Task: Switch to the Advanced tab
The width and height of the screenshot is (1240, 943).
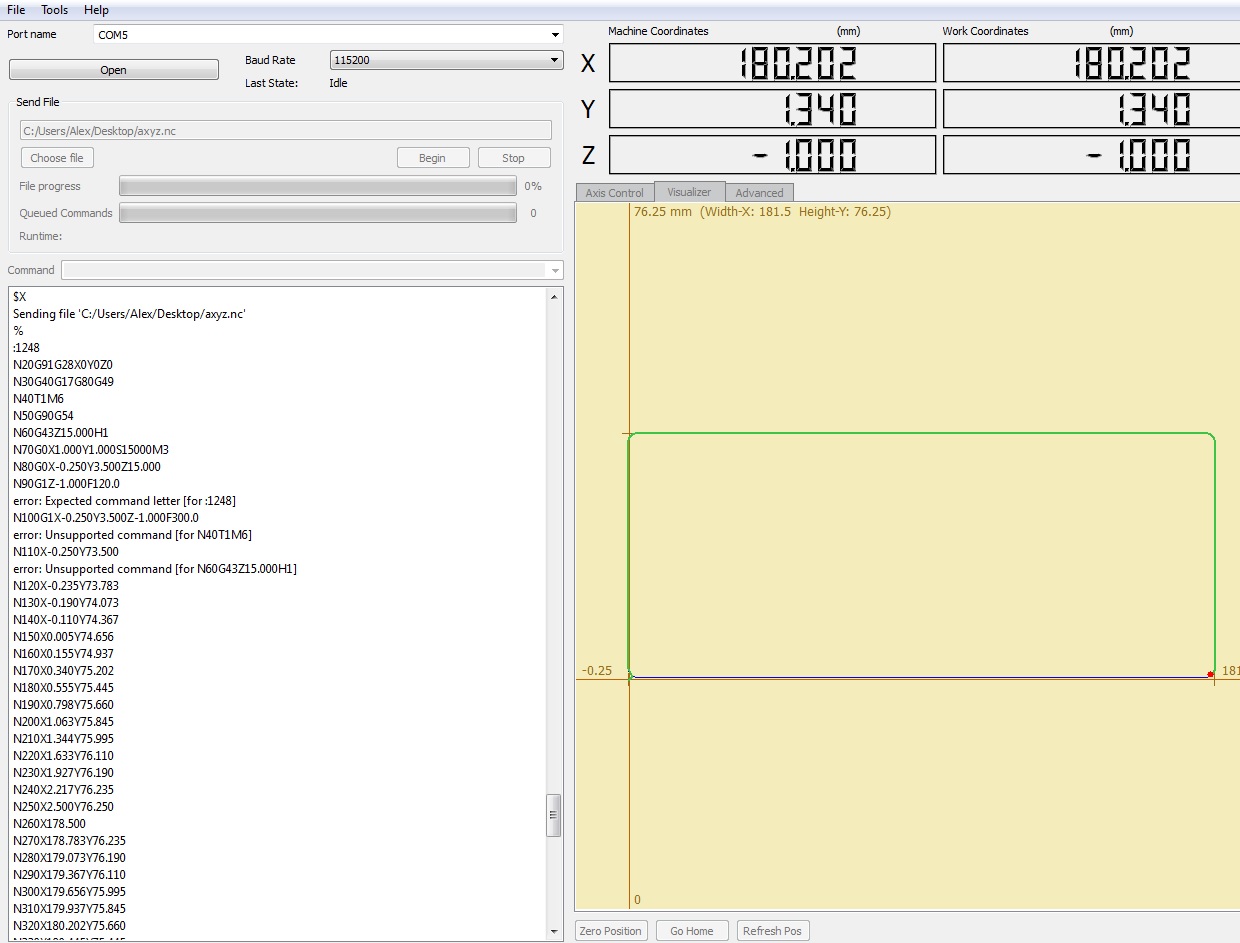Action: [760, 193]
